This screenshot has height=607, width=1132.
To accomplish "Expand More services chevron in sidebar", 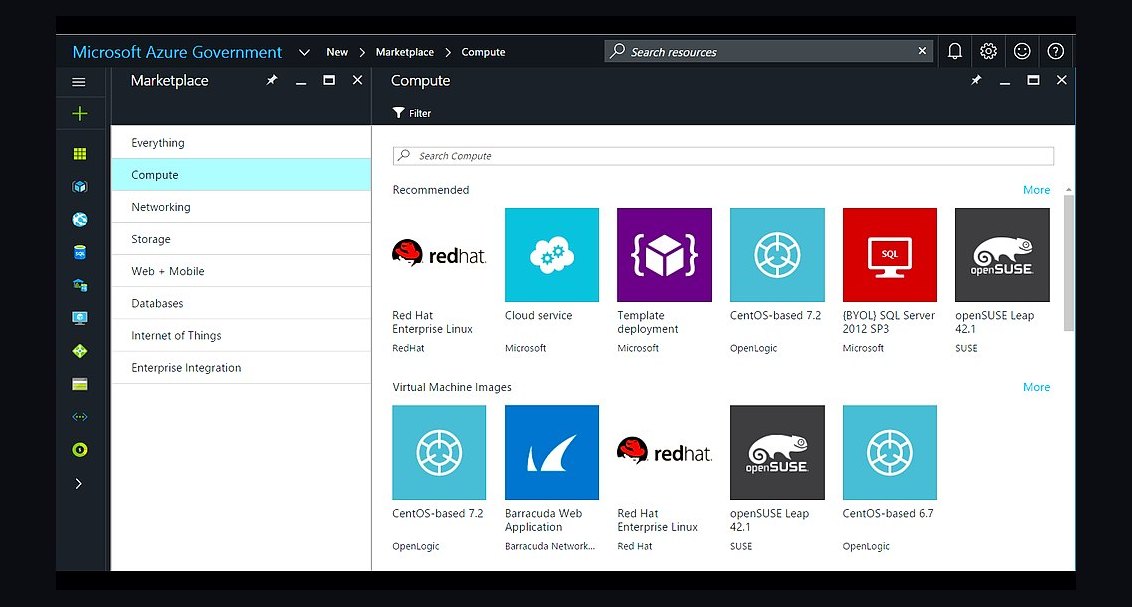I will (79, 483).
